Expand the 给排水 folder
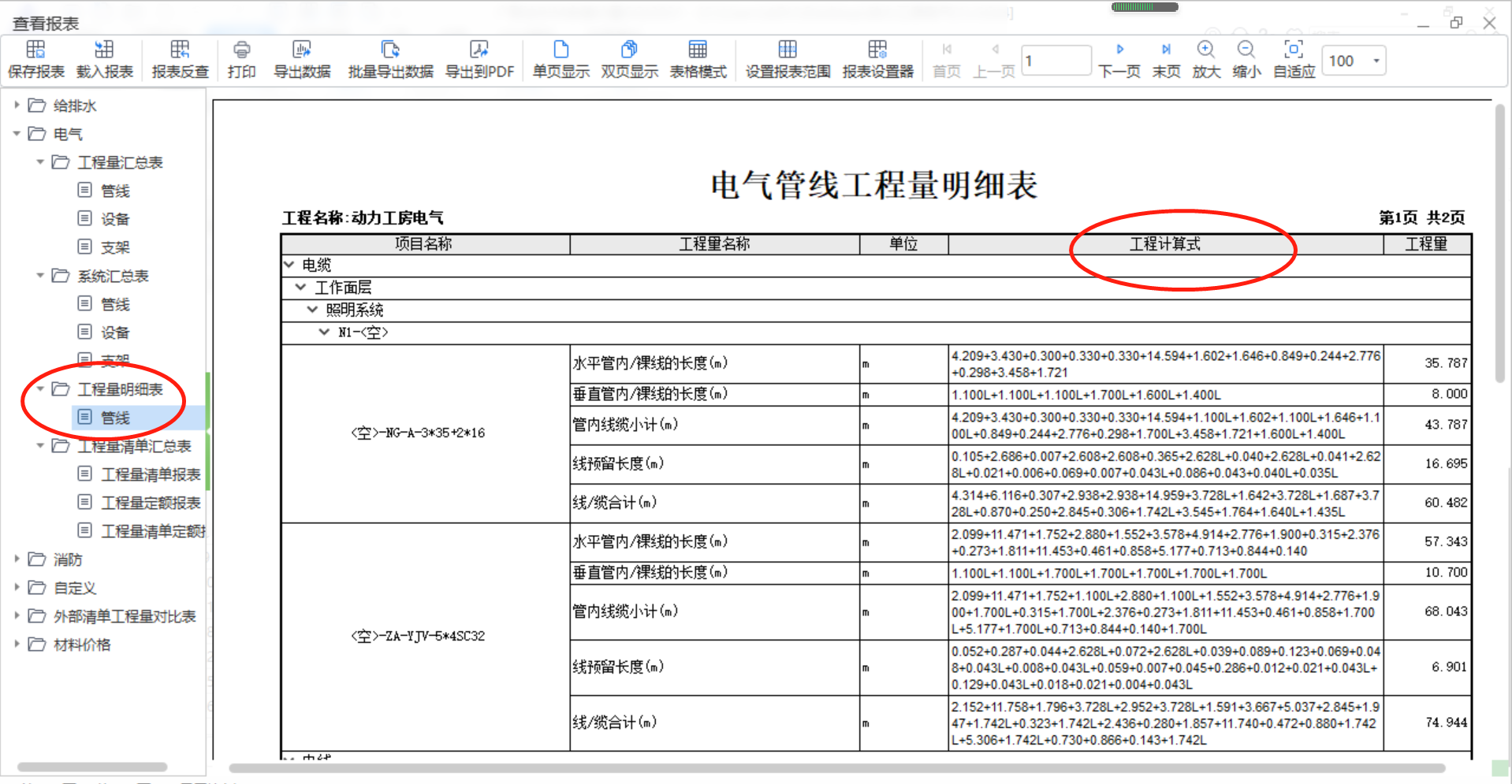This screenshot has height=784, width=1512. (x=17, y=105)
